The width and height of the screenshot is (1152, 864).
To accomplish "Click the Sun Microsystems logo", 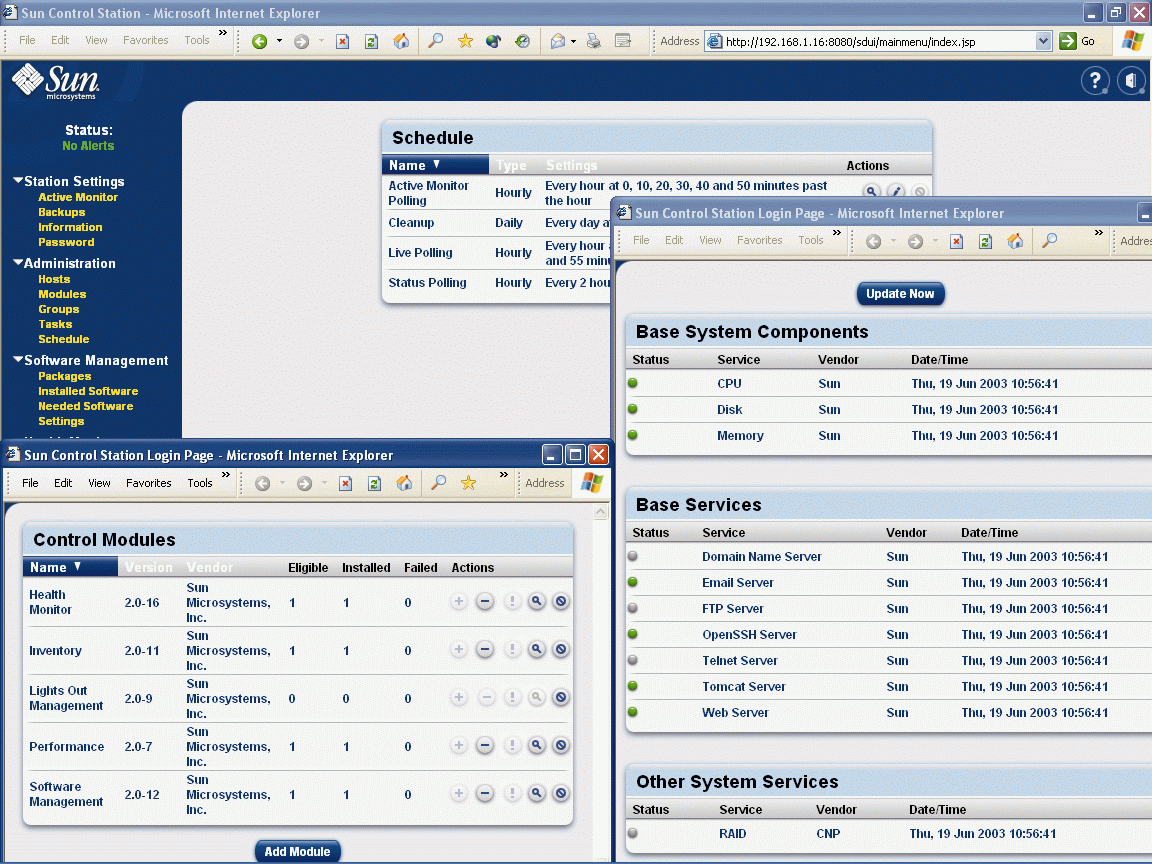I will (x=56, y=81).
